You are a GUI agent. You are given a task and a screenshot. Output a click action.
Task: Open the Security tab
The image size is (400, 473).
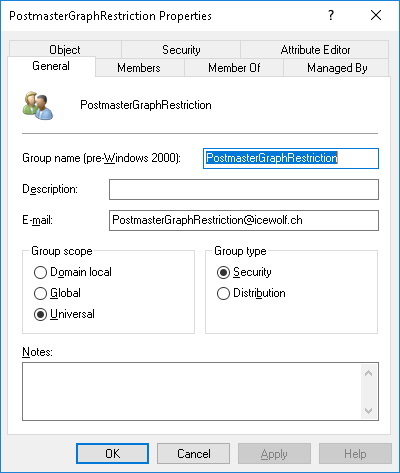pyautogui.click(x=181, y=50)
